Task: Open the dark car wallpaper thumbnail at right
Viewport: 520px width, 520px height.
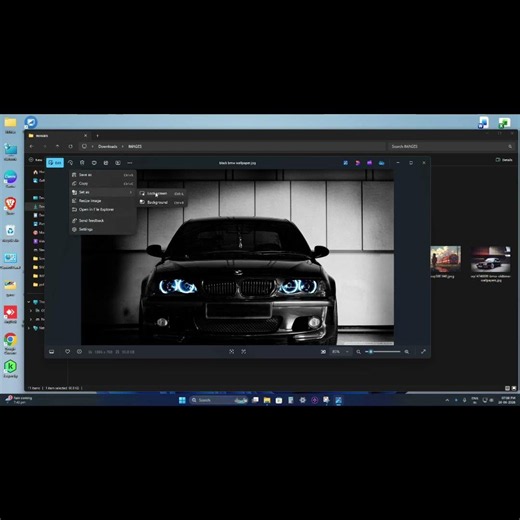Action: (491, 259)
